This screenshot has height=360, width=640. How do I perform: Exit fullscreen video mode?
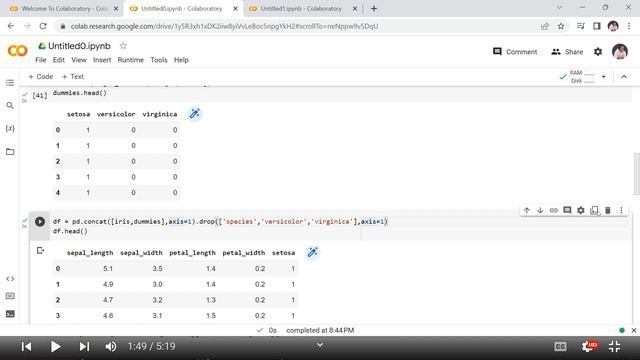(615, 347)
